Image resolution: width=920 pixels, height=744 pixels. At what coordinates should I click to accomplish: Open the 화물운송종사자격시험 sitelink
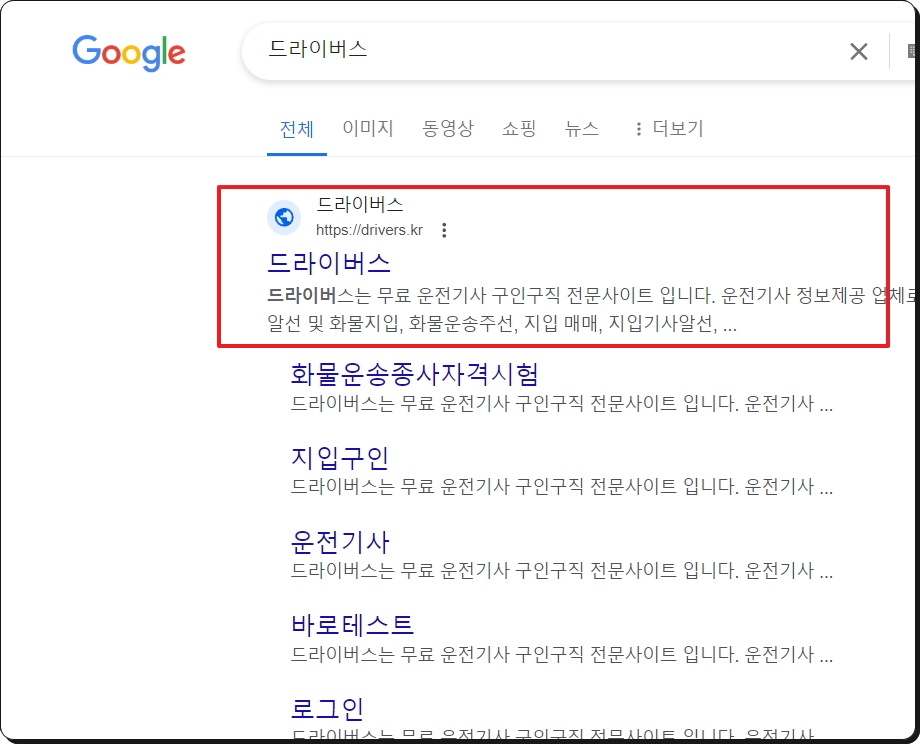click(x=414, y=374)
